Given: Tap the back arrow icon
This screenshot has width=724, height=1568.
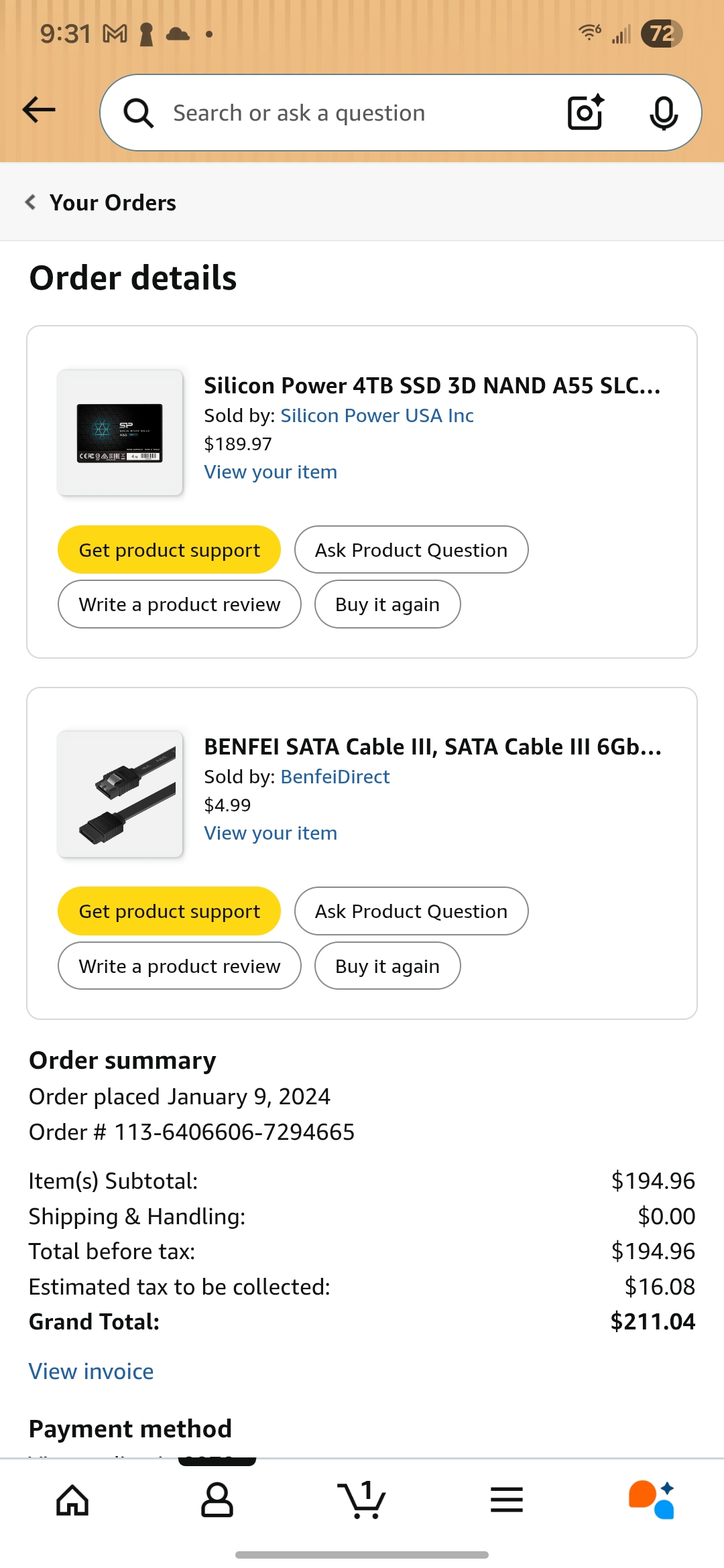Looking at the screenshot, I should pyautogui.click(x=39, y=110).
